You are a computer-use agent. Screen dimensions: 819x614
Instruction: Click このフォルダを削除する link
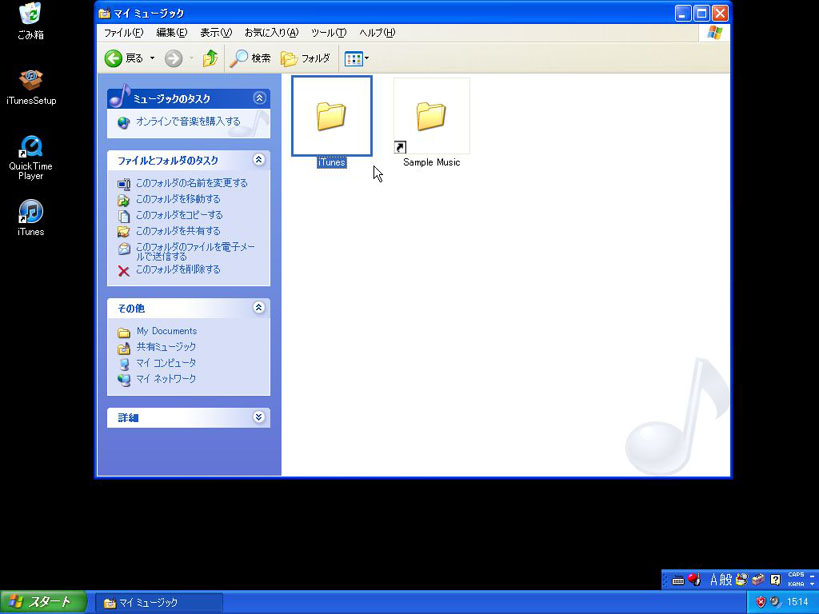[x=178, y=269]
